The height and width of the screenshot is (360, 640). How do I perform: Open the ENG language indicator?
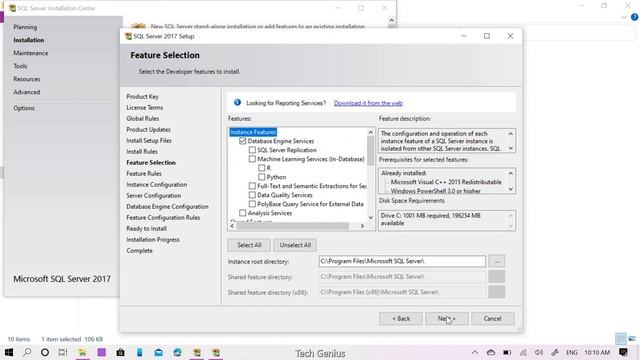point(571,353)
